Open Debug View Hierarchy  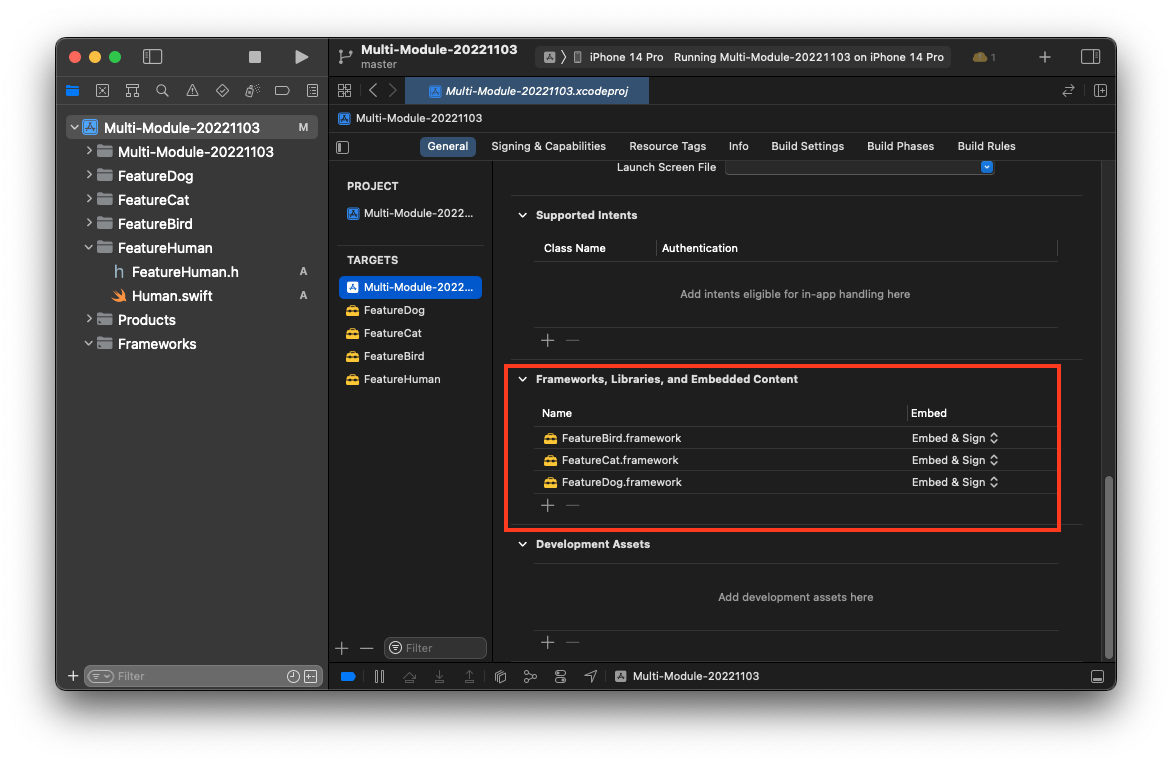coord(500,677)
